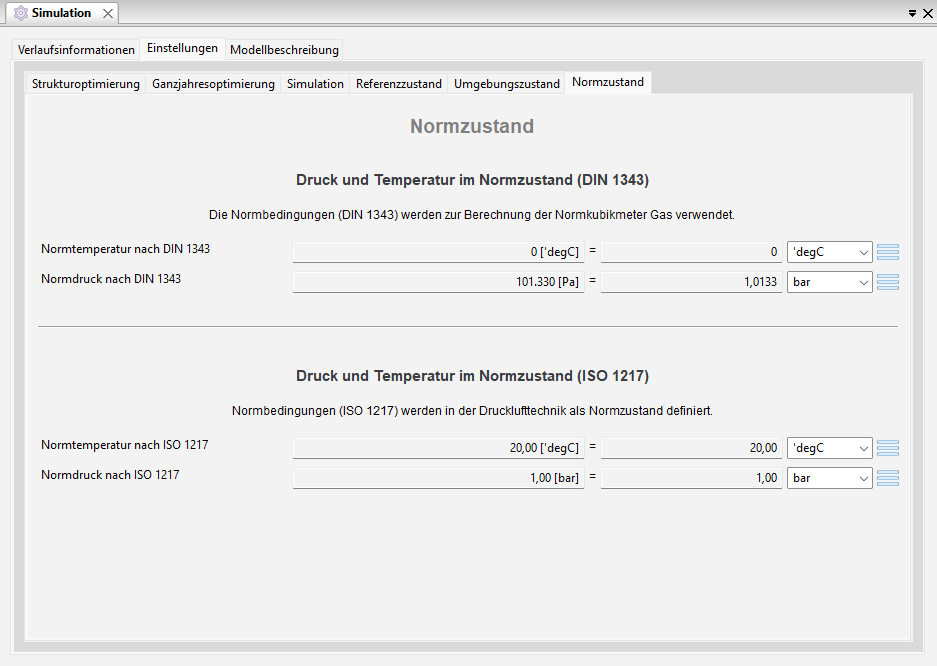Click the stacked-lines icon beside Normdruck DIN 1343
This screenshot has width=937, height=666.
888,282
